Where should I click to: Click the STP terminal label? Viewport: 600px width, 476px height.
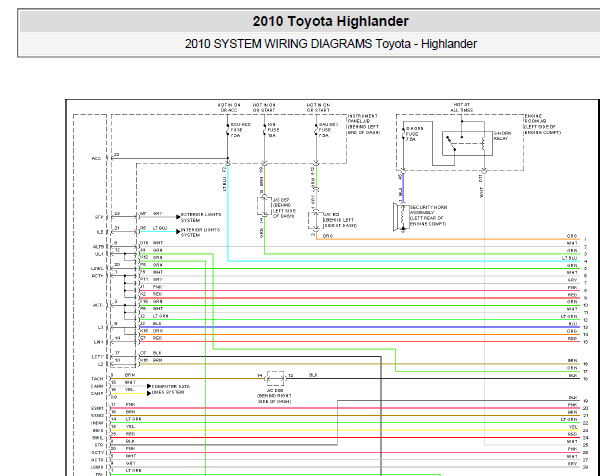pyautogui.click(x=99, y=217)
